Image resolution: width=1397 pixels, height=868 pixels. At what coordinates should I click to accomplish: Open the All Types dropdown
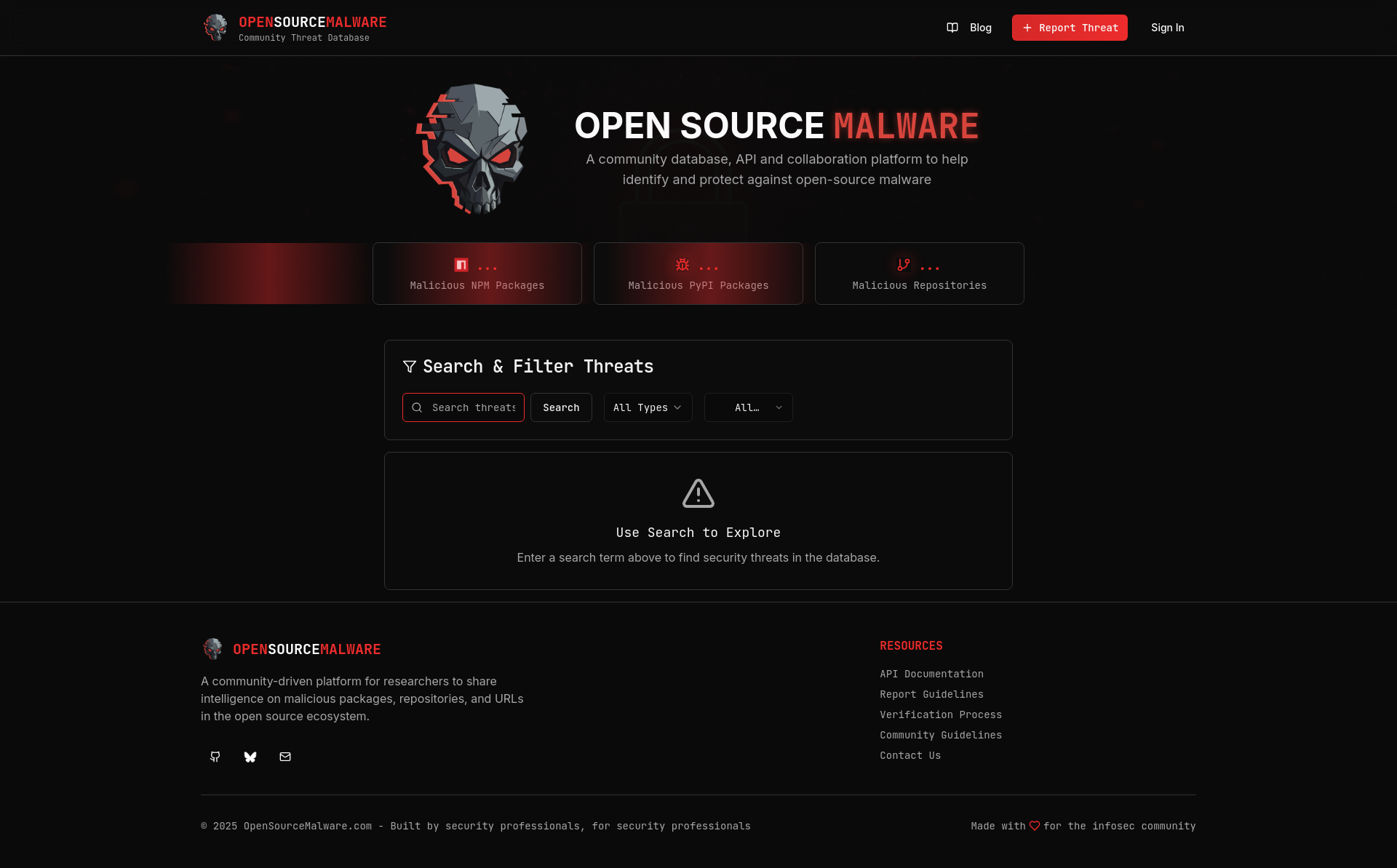coord(648,407)
